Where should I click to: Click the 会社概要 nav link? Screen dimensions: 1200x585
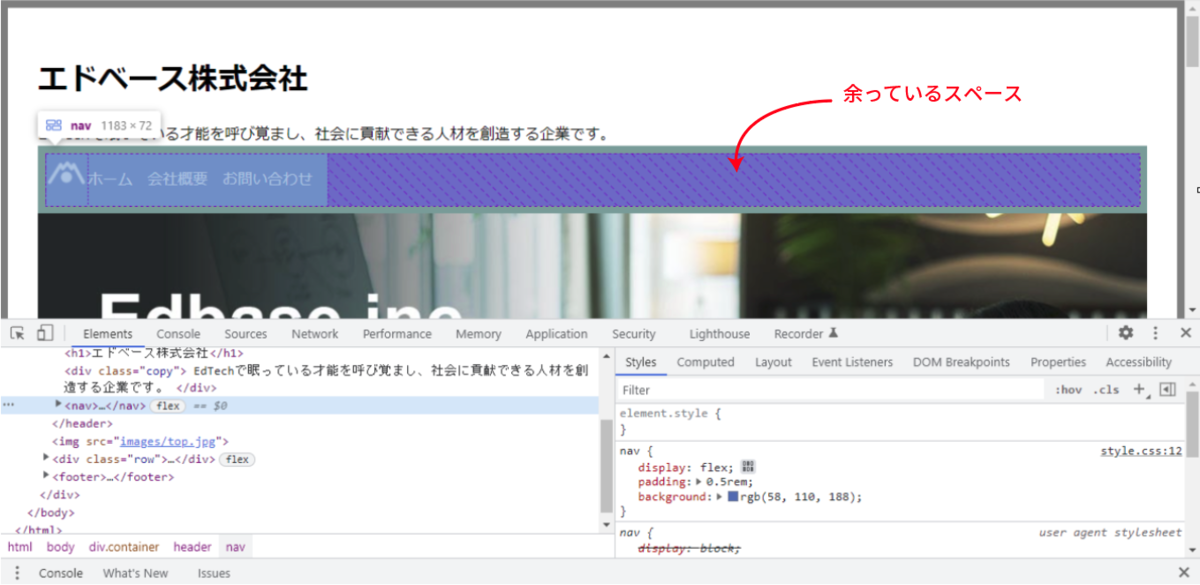[177, 179]
